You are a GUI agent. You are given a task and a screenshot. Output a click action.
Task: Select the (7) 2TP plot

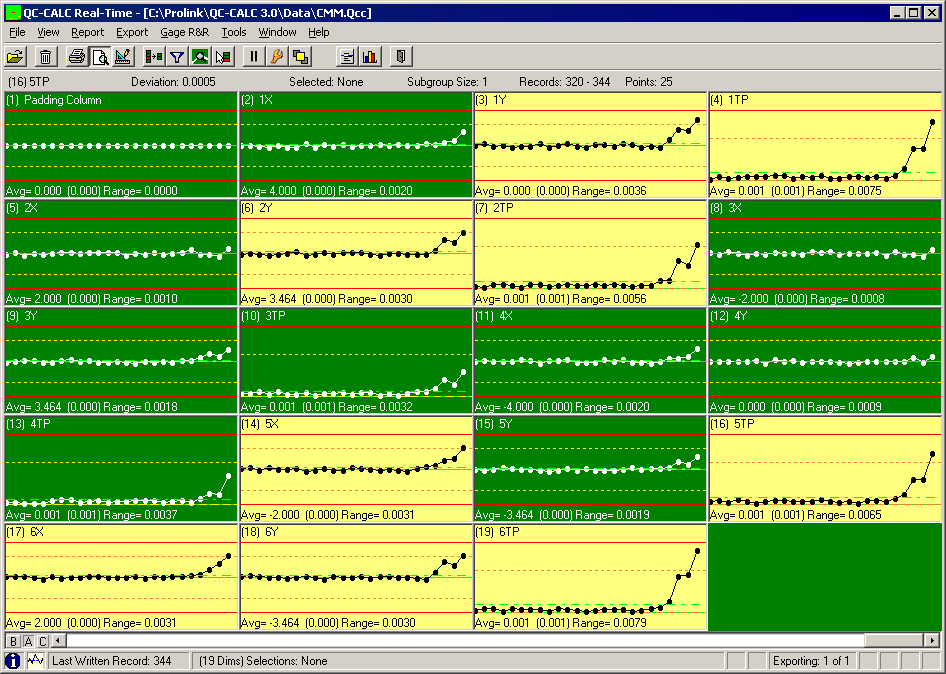pos(590,253)
